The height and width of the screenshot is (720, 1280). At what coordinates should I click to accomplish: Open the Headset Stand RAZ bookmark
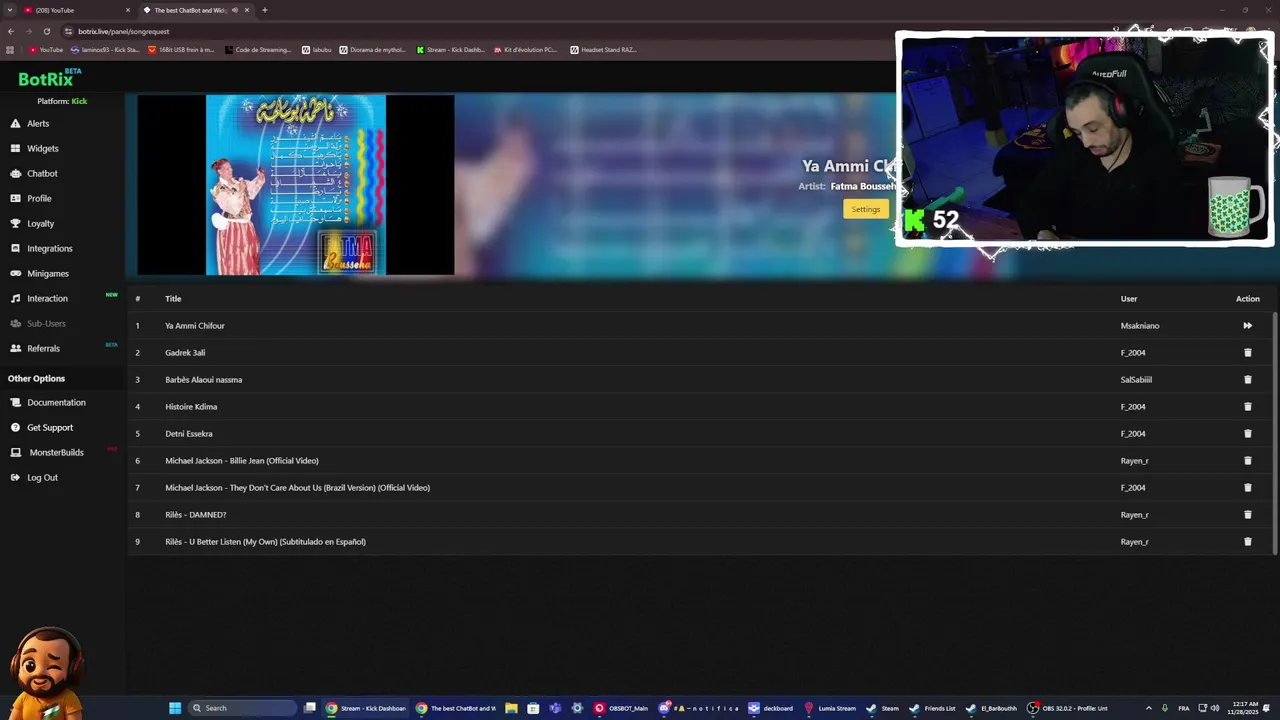603,50
